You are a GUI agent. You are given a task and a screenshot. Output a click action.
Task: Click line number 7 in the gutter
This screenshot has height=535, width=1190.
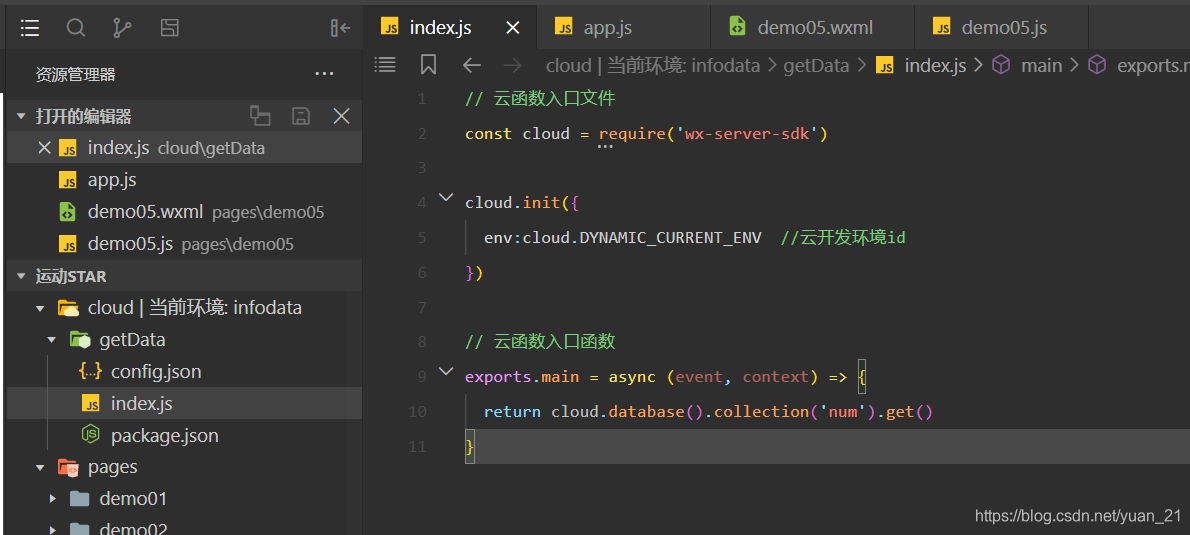[422, 307]
